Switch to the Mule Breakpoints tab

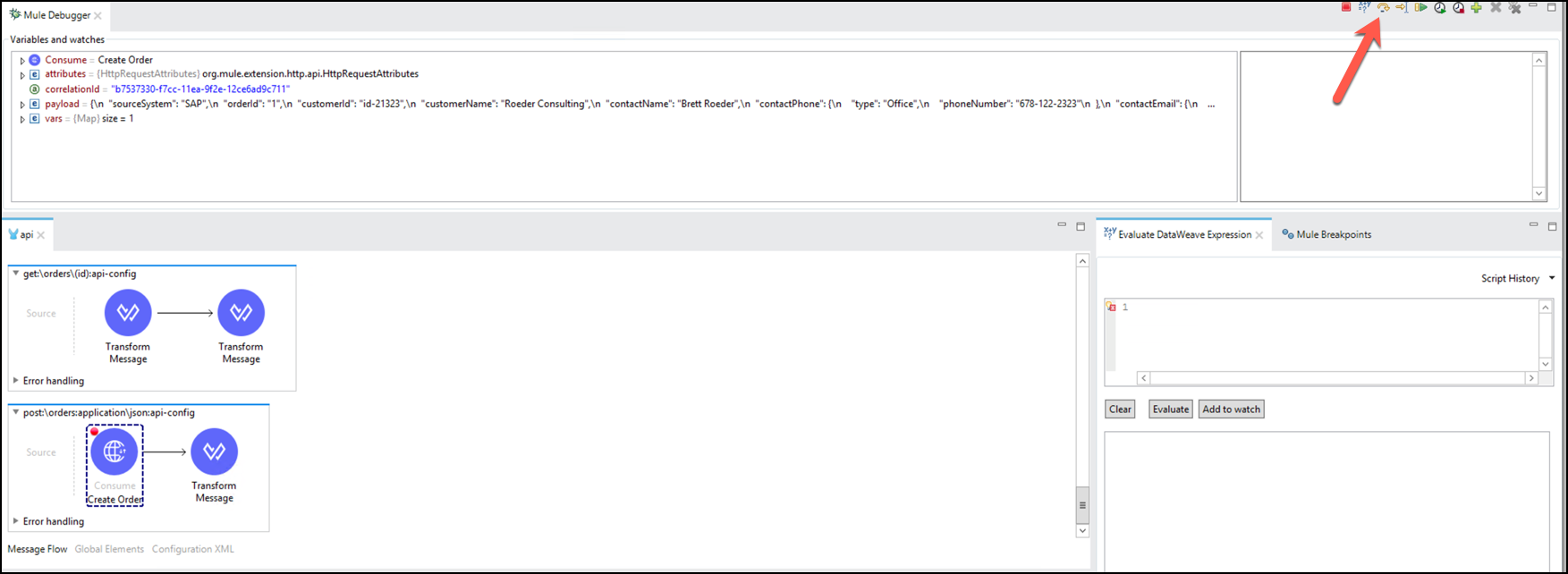point(1326,234)
